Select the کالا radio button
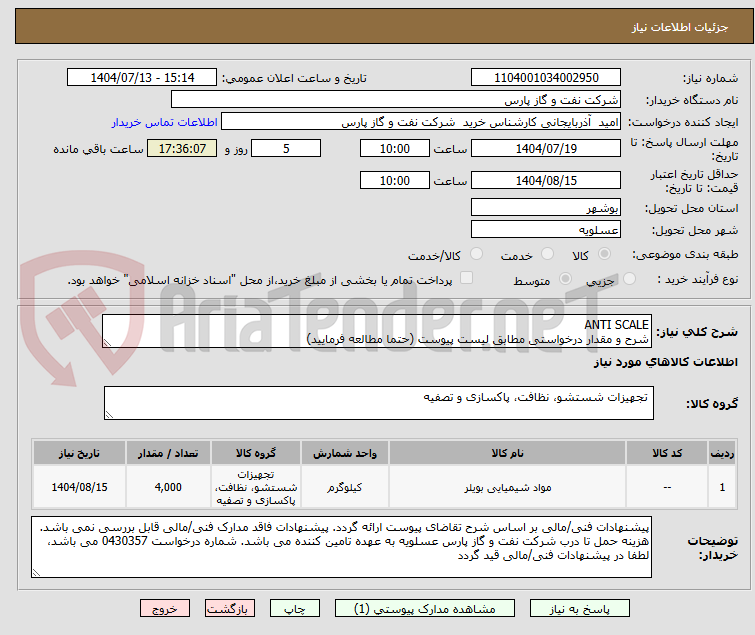 tap(604, 254)
